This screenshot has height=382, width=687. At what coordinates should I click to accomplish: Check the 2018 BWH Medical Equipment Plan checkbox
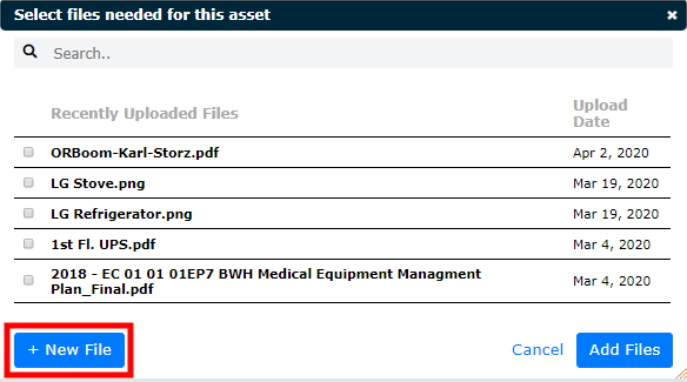coord(28,280)
